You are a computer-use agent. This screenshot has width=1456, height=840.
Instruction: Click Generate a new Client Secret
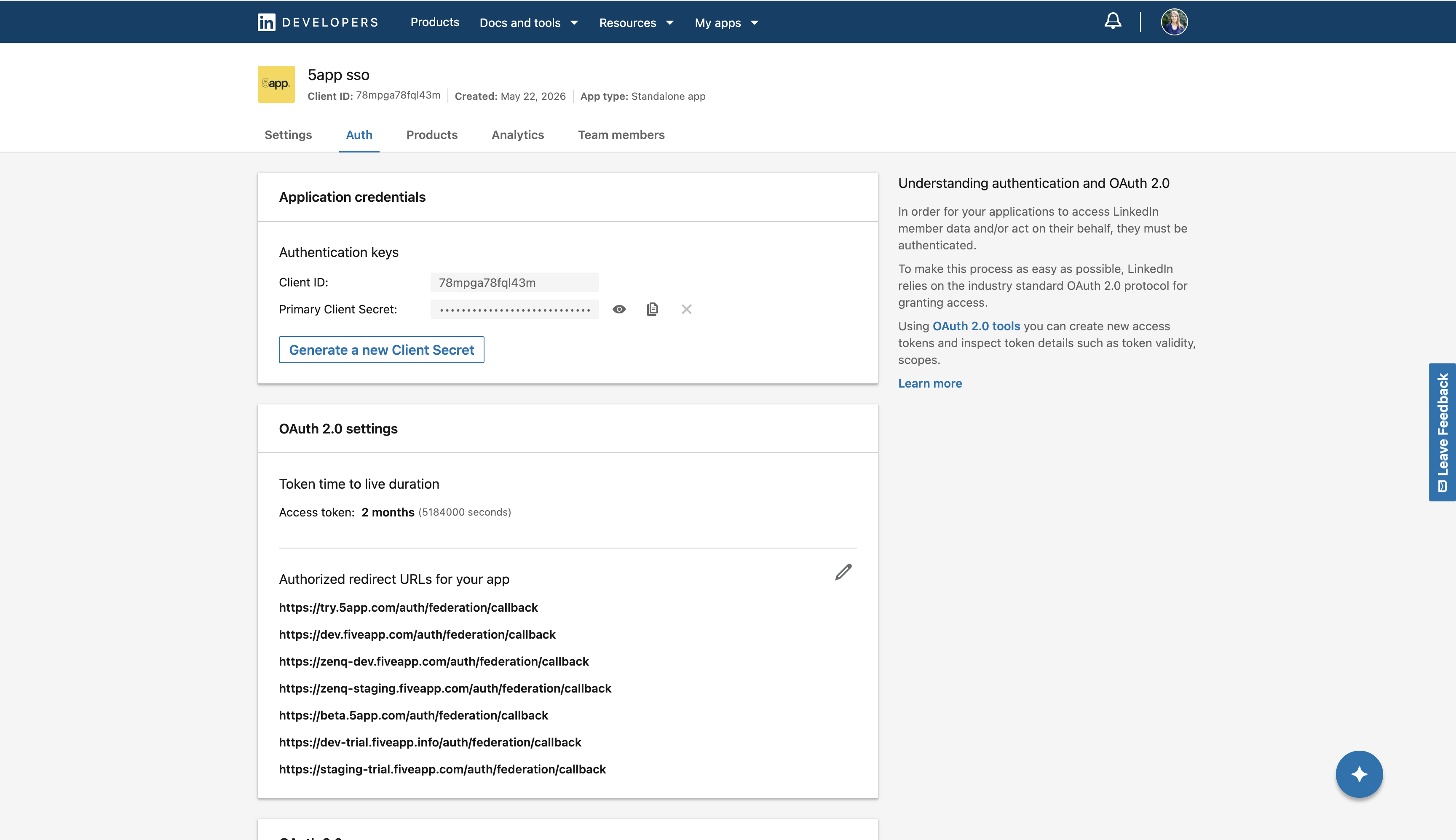[x=381, y=350]
